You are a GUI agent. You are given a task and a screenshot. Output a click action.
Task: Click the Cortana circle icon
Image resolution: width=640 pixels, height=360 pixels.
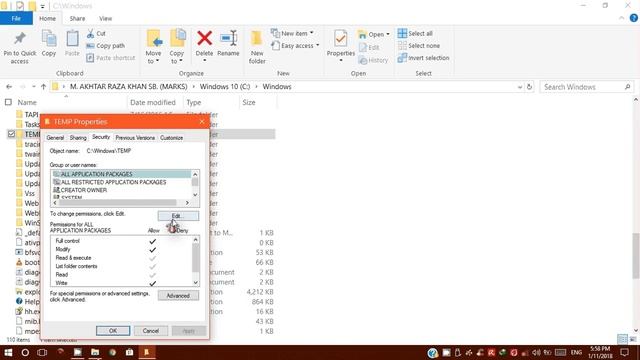pyautogui.click(x=25, y=352)
